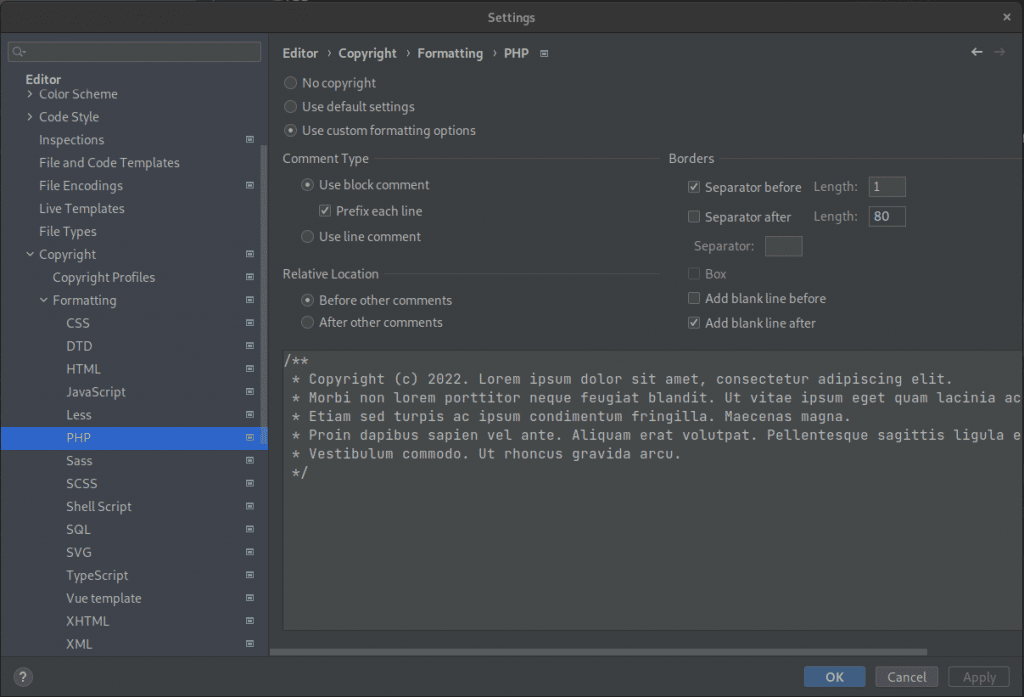Click the project icon beside File Encodings
This screenshot has height=697, width=1024.
pos(249,186)
